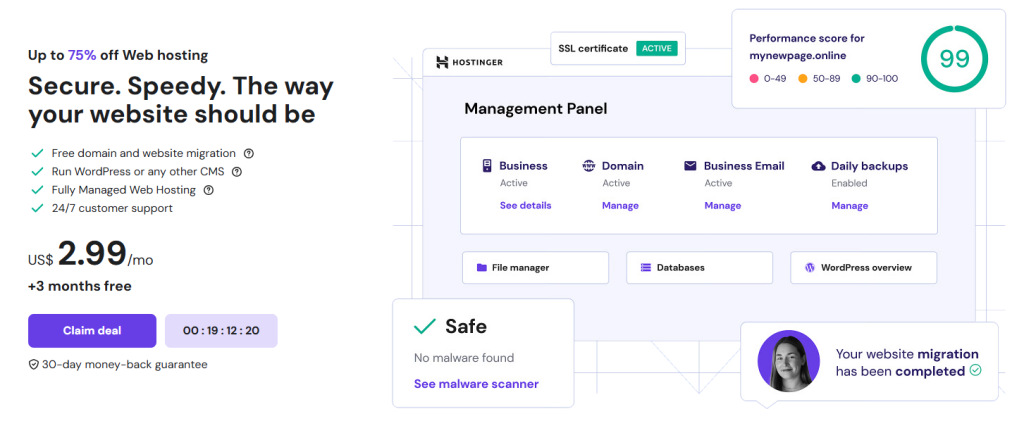Click 'Enabled' status under Daily backups

point(849,184)
